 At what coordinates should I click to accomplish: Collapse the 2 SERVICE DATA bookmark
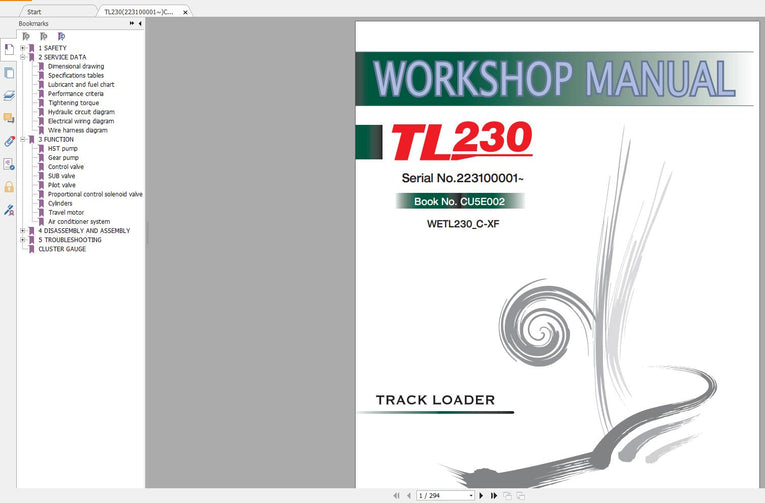(22, 57)
